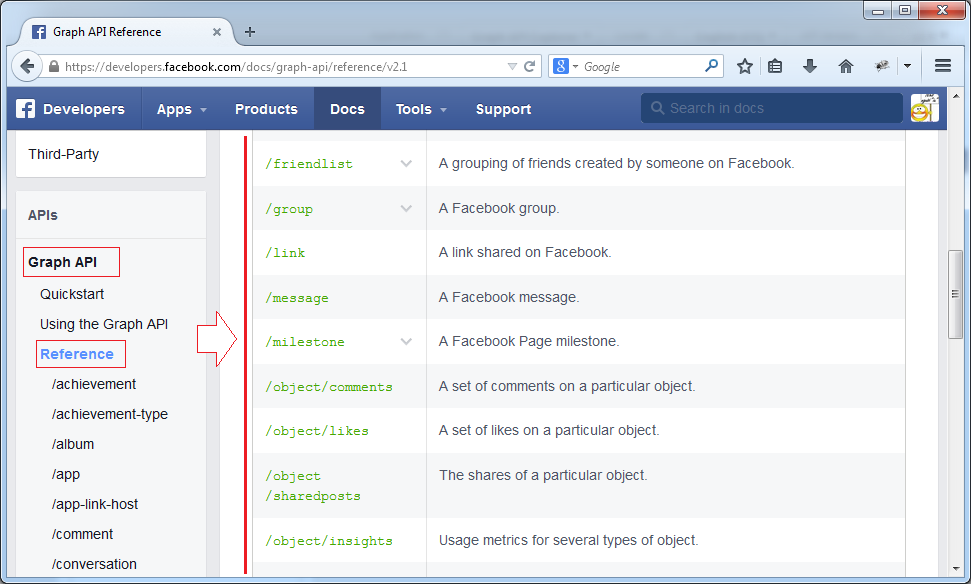Open the Support menu item
This screenshot has width=971, height=584.
tap(503, 109)
